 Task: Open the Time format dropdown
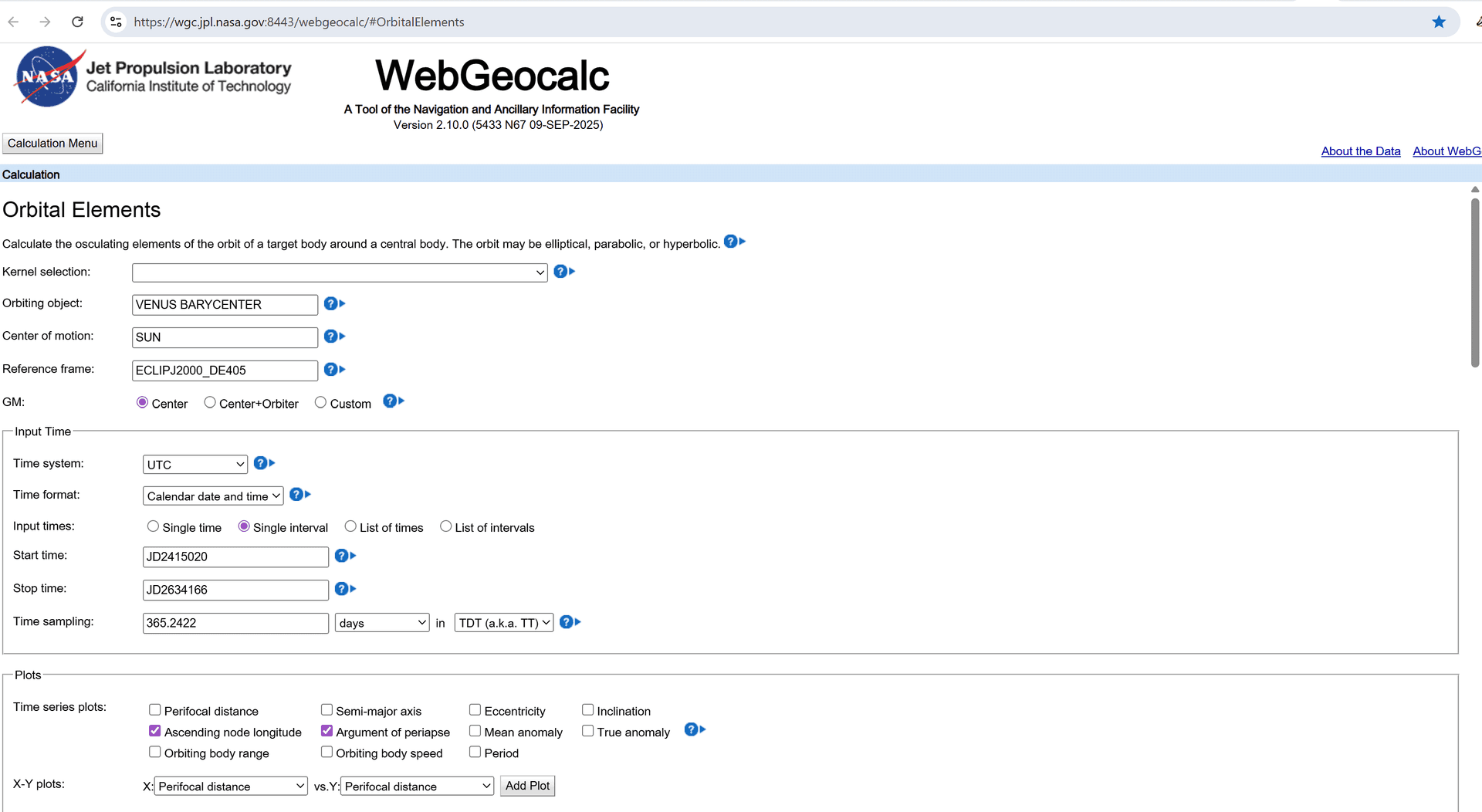212,496
